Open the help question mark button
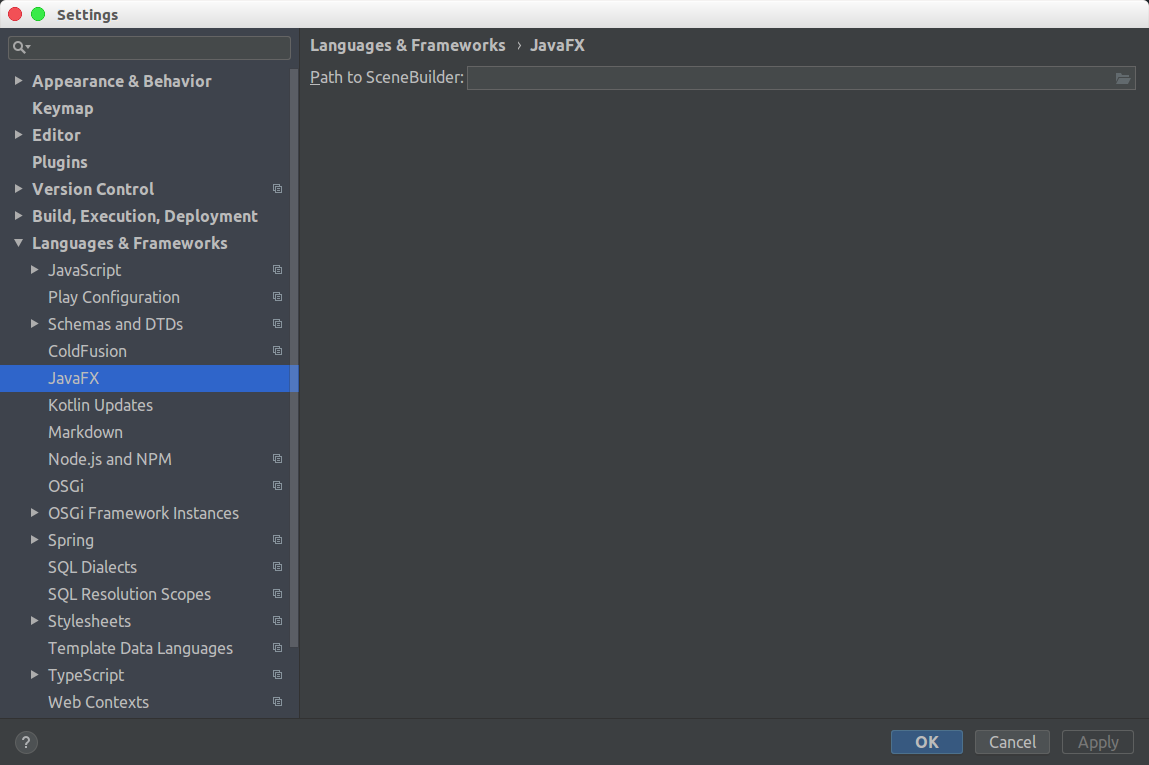1149x765 pixels. click(26, 742)
